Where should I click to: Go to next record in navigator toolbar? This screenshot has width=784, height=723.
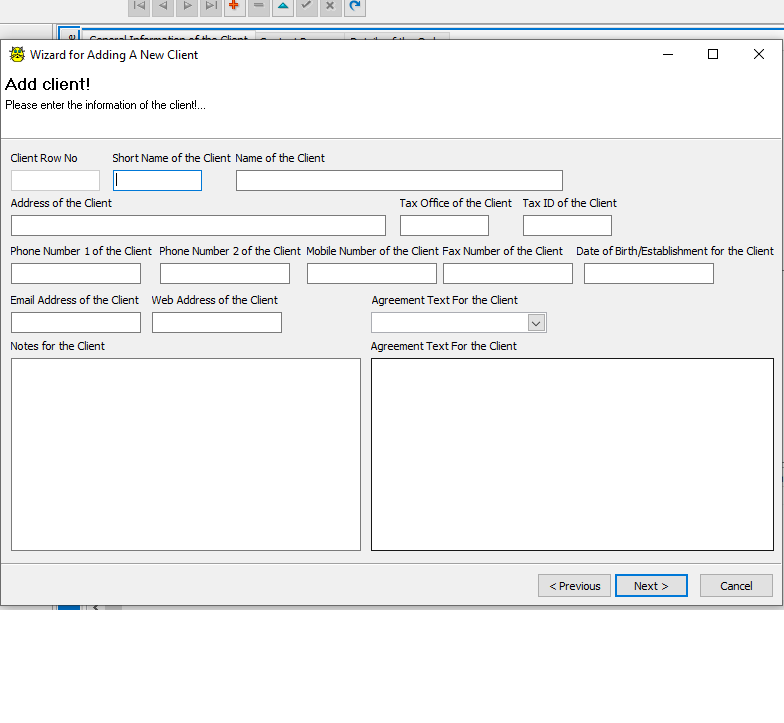(187, 7)
